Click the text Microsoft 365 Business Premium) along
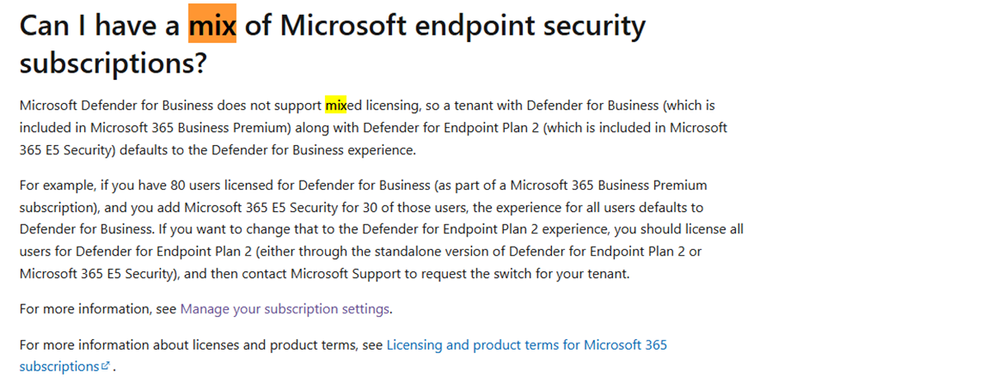This screenshot has width=999, height=377. (x=203, y=127)
